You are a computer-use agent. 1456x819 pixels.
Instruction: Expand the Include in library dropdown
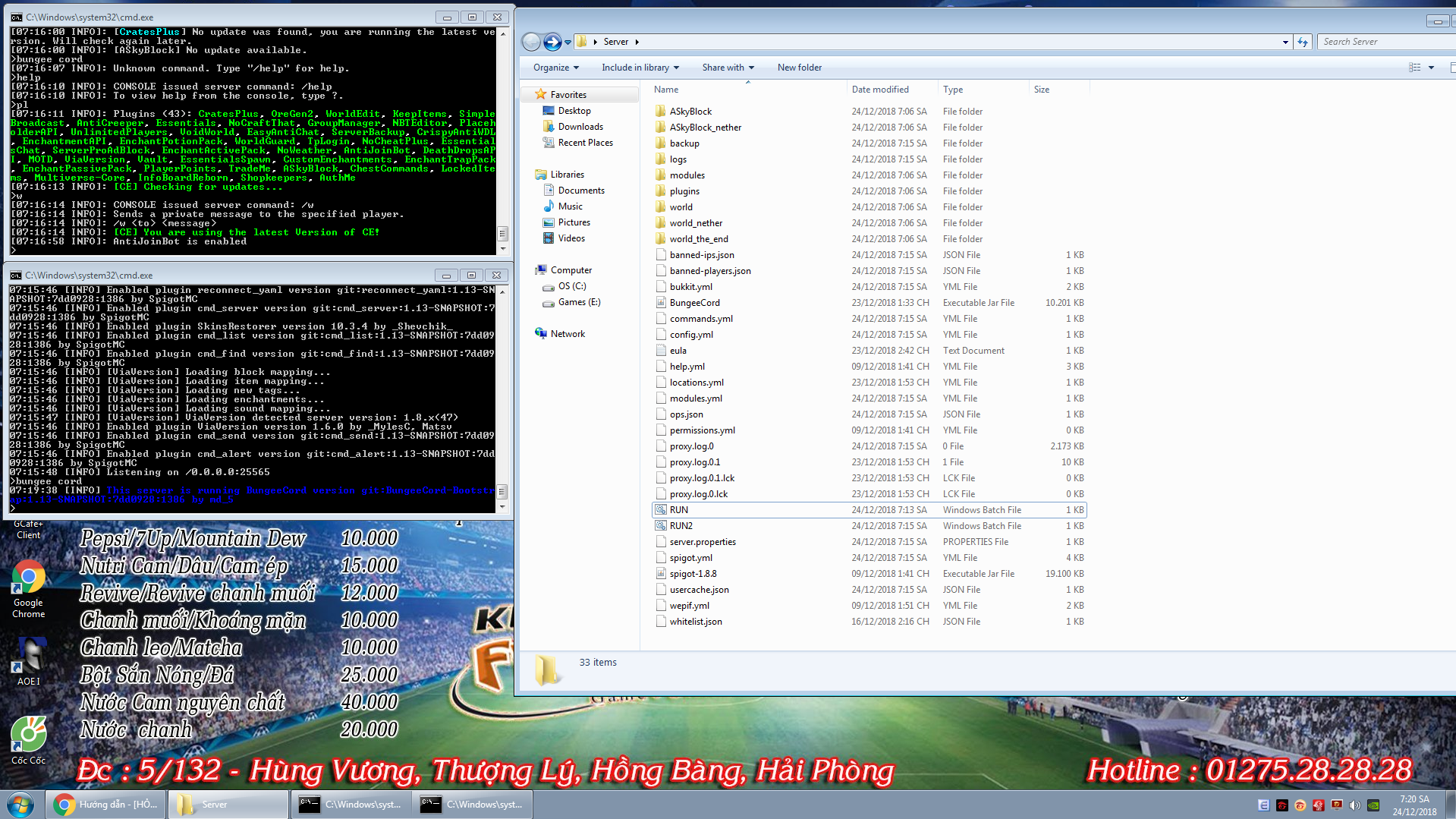click(x=640, y=68)
